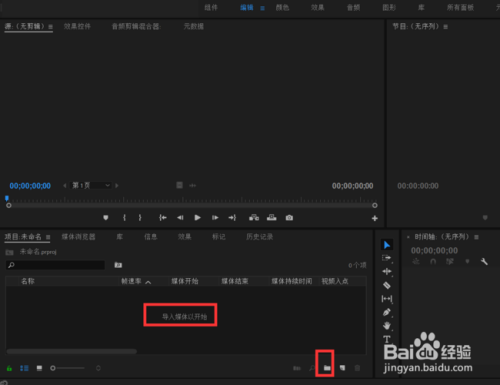Go to next page arrow beside 第1页
500x385 pixels.
[117, 185]
